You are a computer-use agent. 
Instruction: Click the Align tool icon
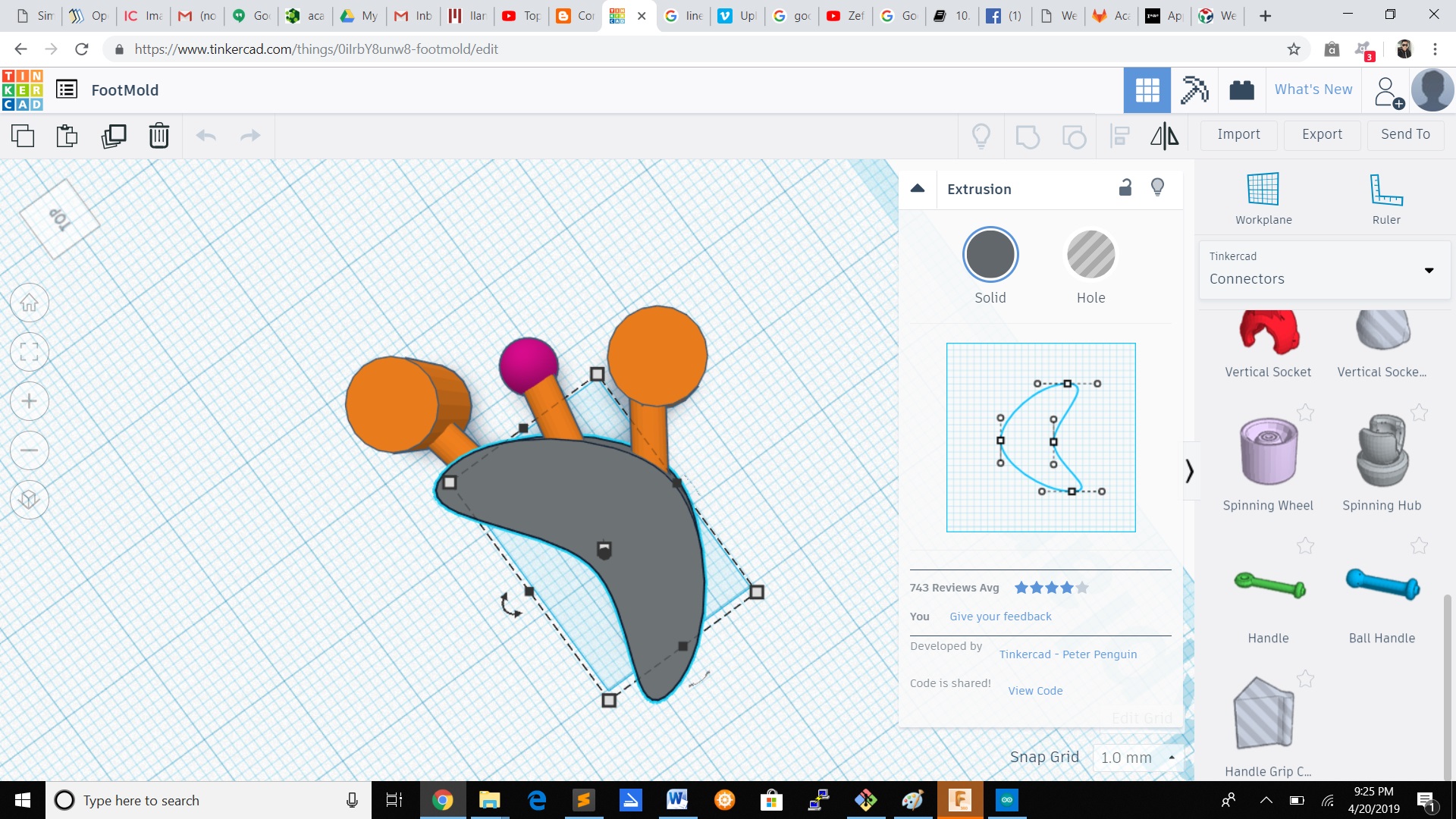point(1119,136)
